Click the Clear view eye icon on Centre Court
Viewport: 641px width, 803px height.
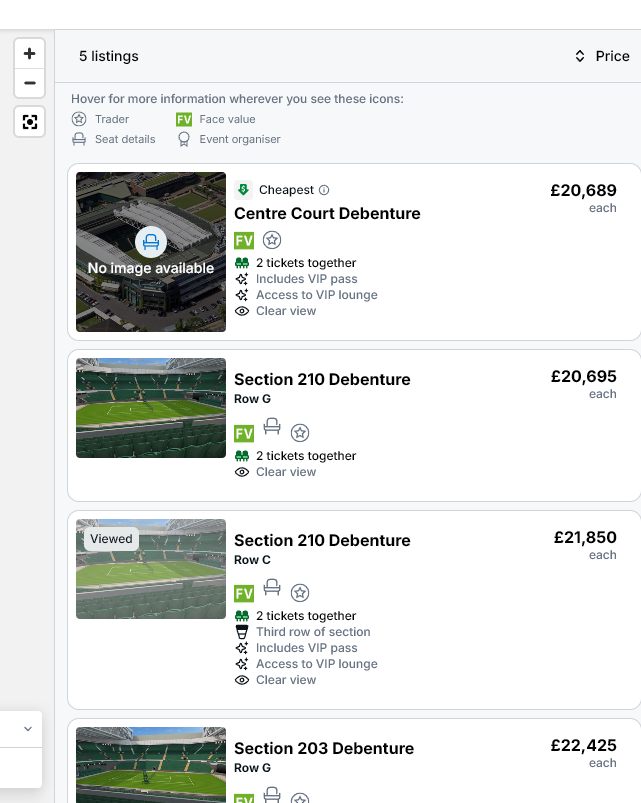[x=242, y=311]
